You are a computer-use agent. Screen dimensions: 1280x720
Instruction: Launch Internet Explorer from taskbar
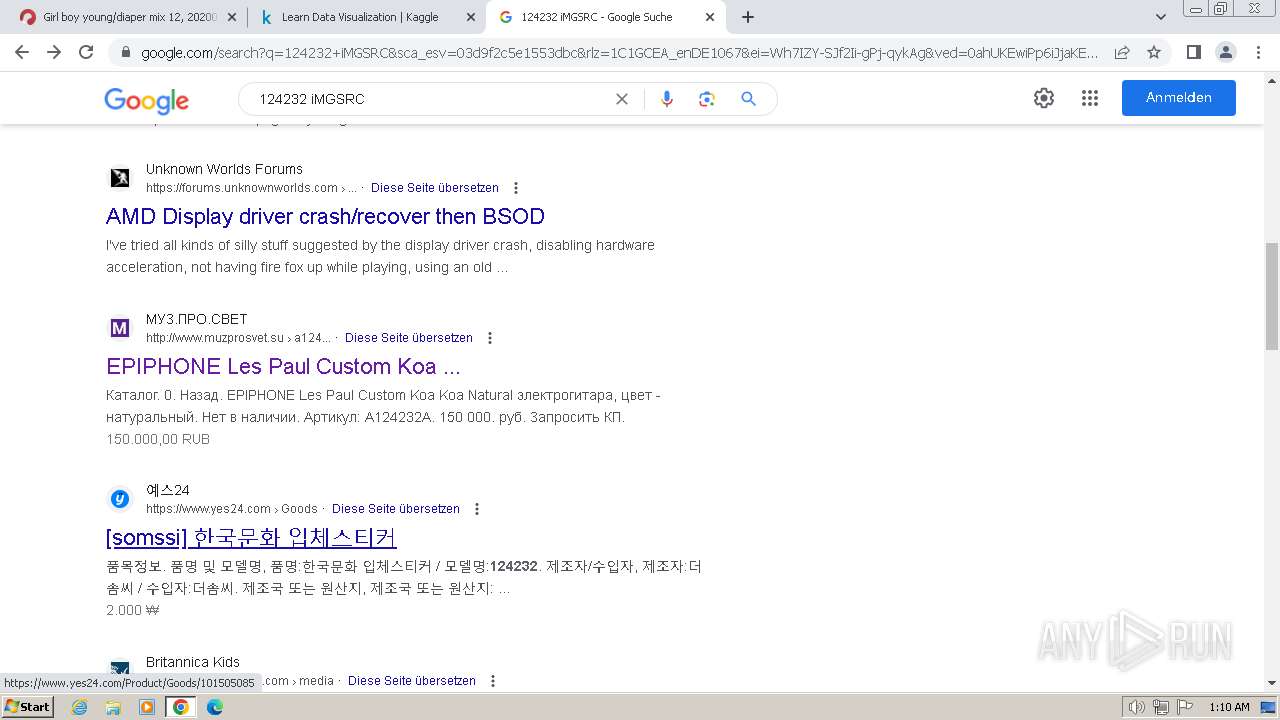pos(79,707)
